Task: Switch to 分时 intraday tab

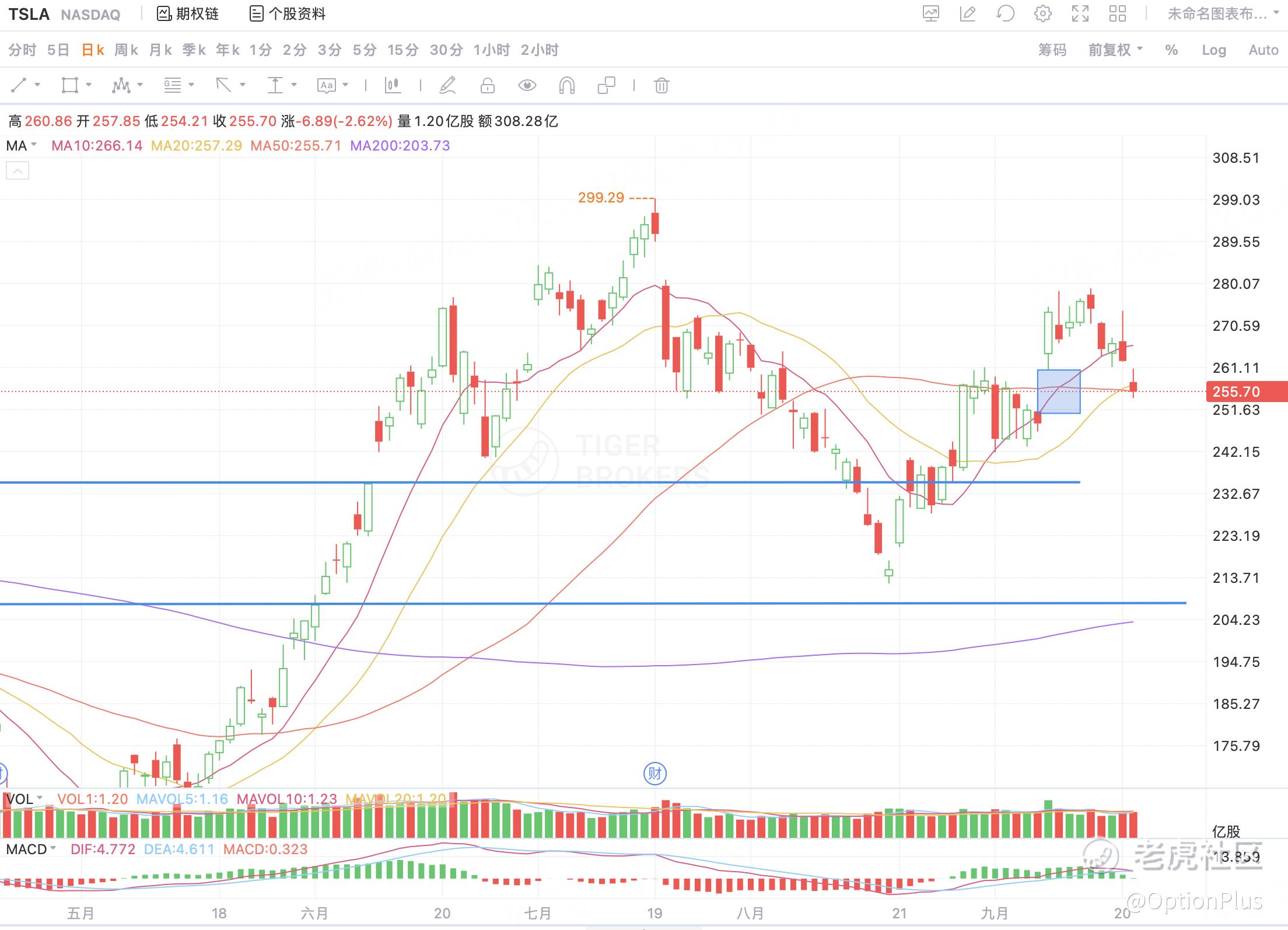Action: point(23,50)
